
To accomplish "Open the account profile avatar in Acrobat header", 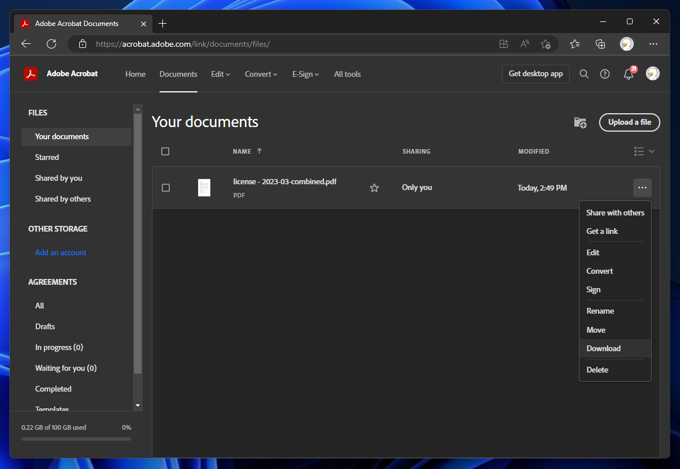I will click(653, 74).
